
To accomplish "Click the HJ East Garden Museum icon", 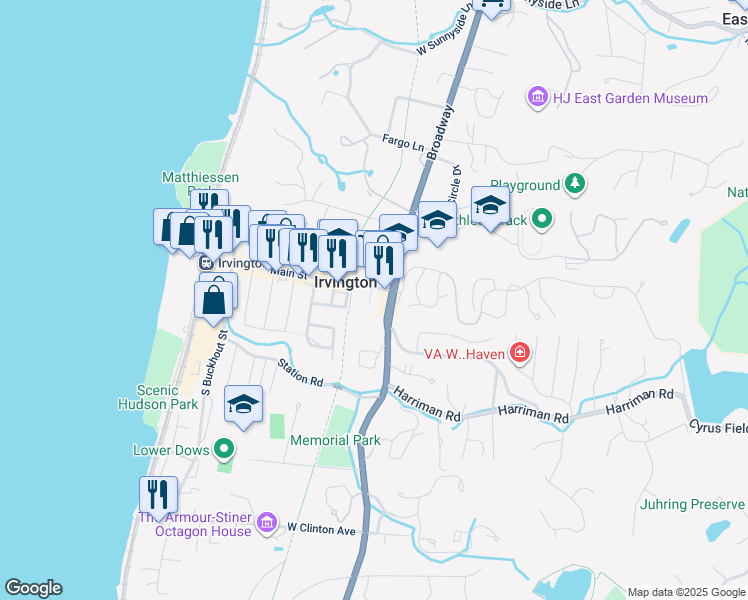I will pos(538,98).
